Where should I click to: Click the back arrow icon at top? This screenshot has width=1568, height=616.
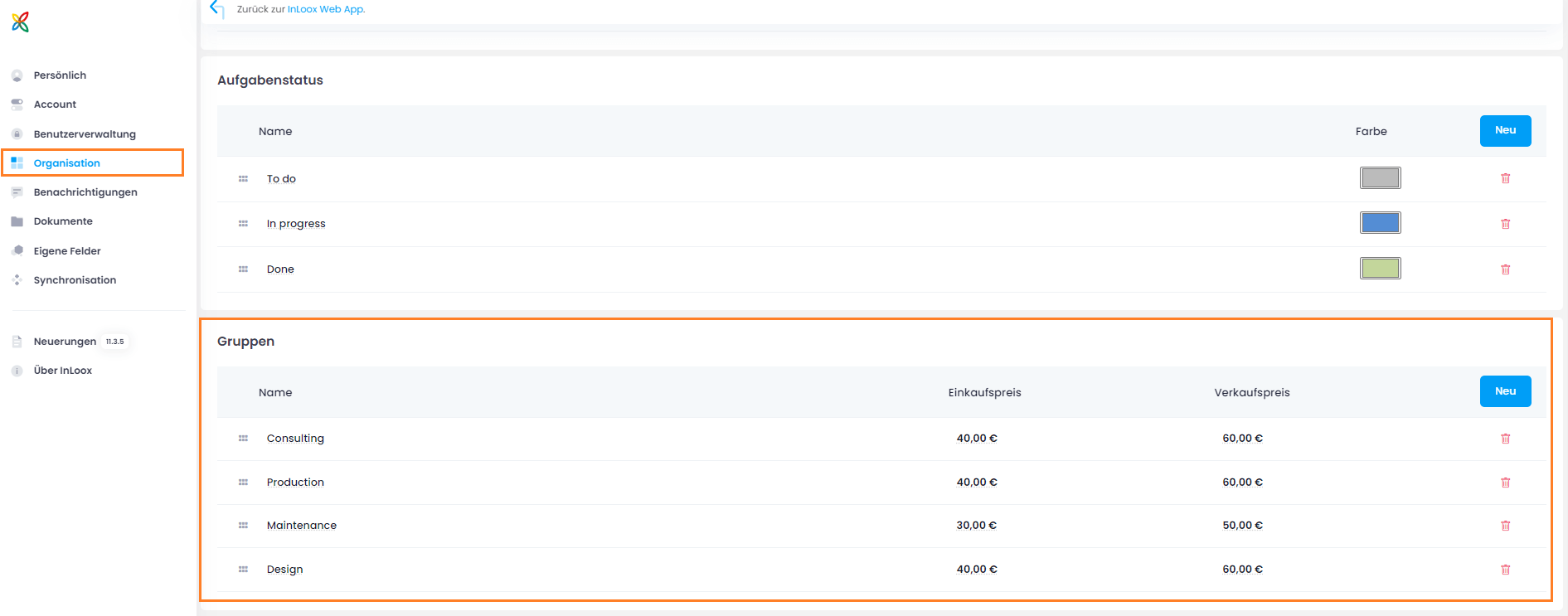[x=217, y=9]
